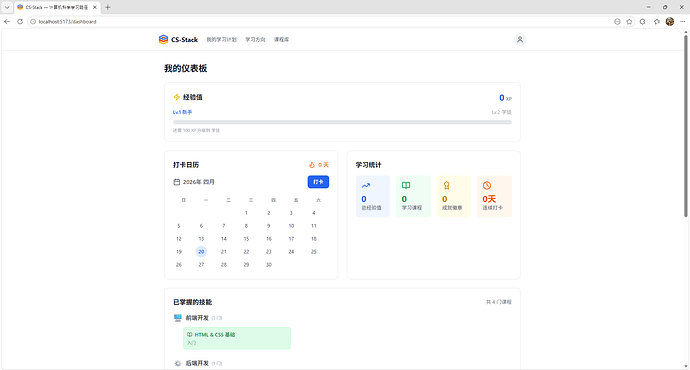The image size is (690, 370).
Task: Go back with the browser back arrow
Action: pos(7,22)
